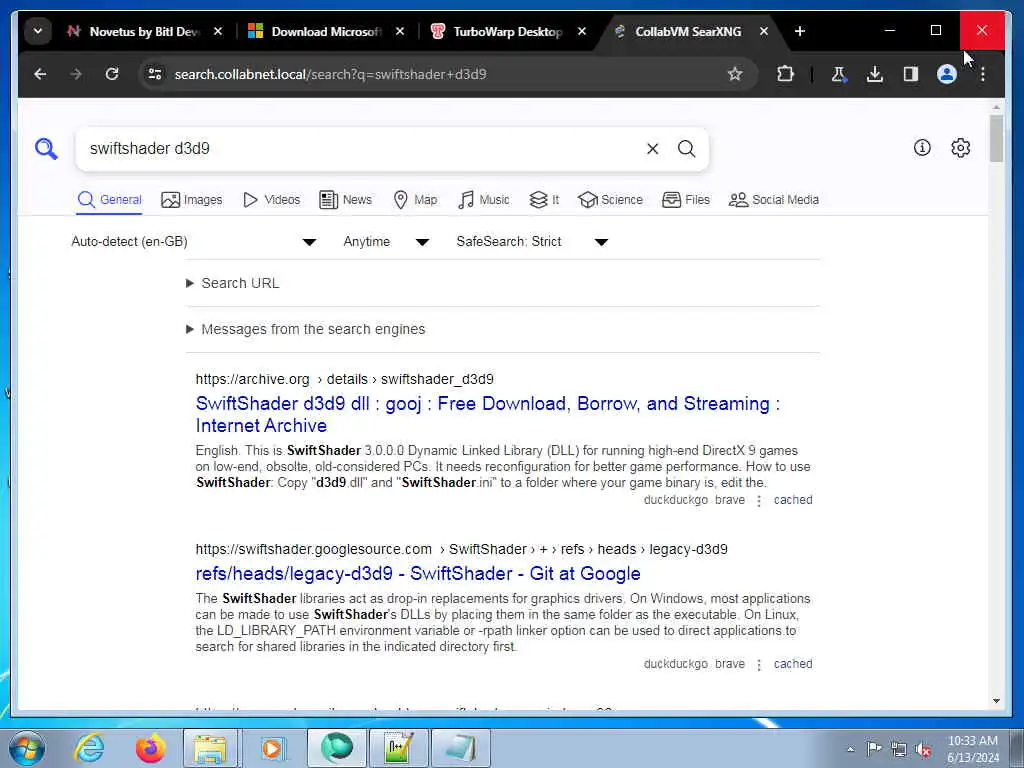This screenshot has height=768, width=1024.
Task: Open tab search dropdown in tab strip
Action: click(38, 31)
